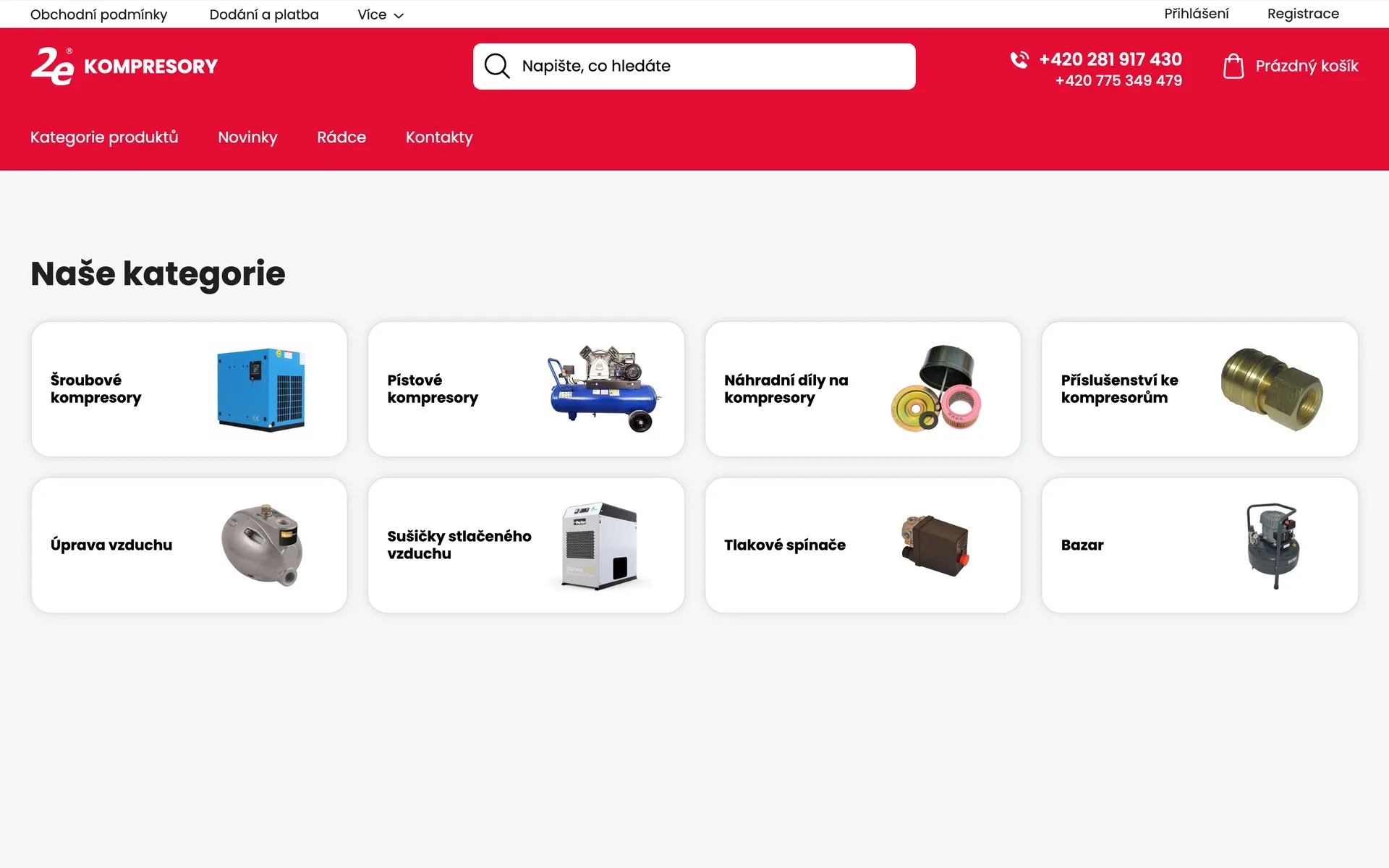Open the Kontakty page
The width and height of the screenshot is (1389, 868).
(439, 137)
